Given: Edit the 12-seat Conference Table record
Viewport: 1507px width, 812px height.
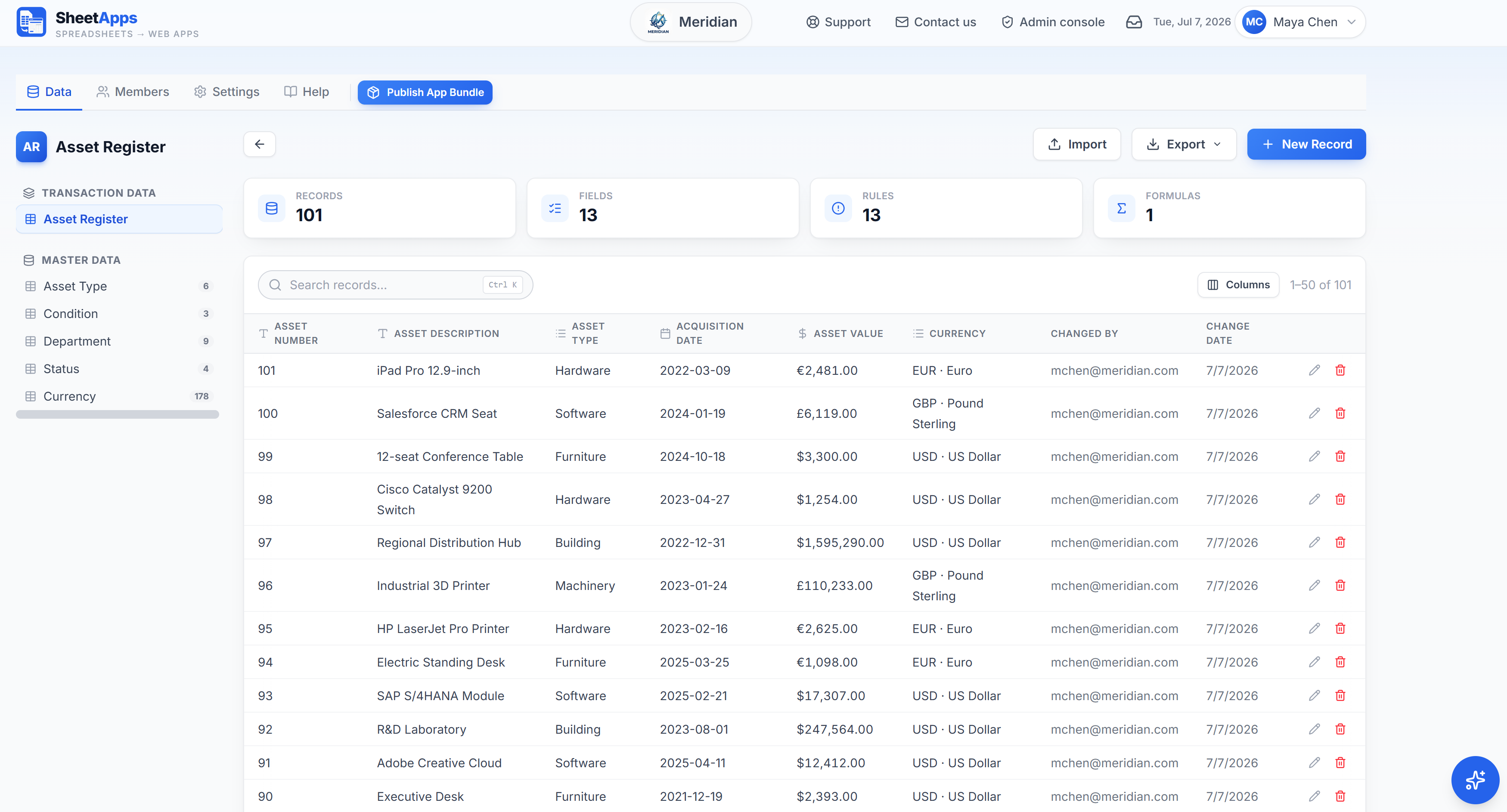Looking at the screenshot, I should point(1315,456).
